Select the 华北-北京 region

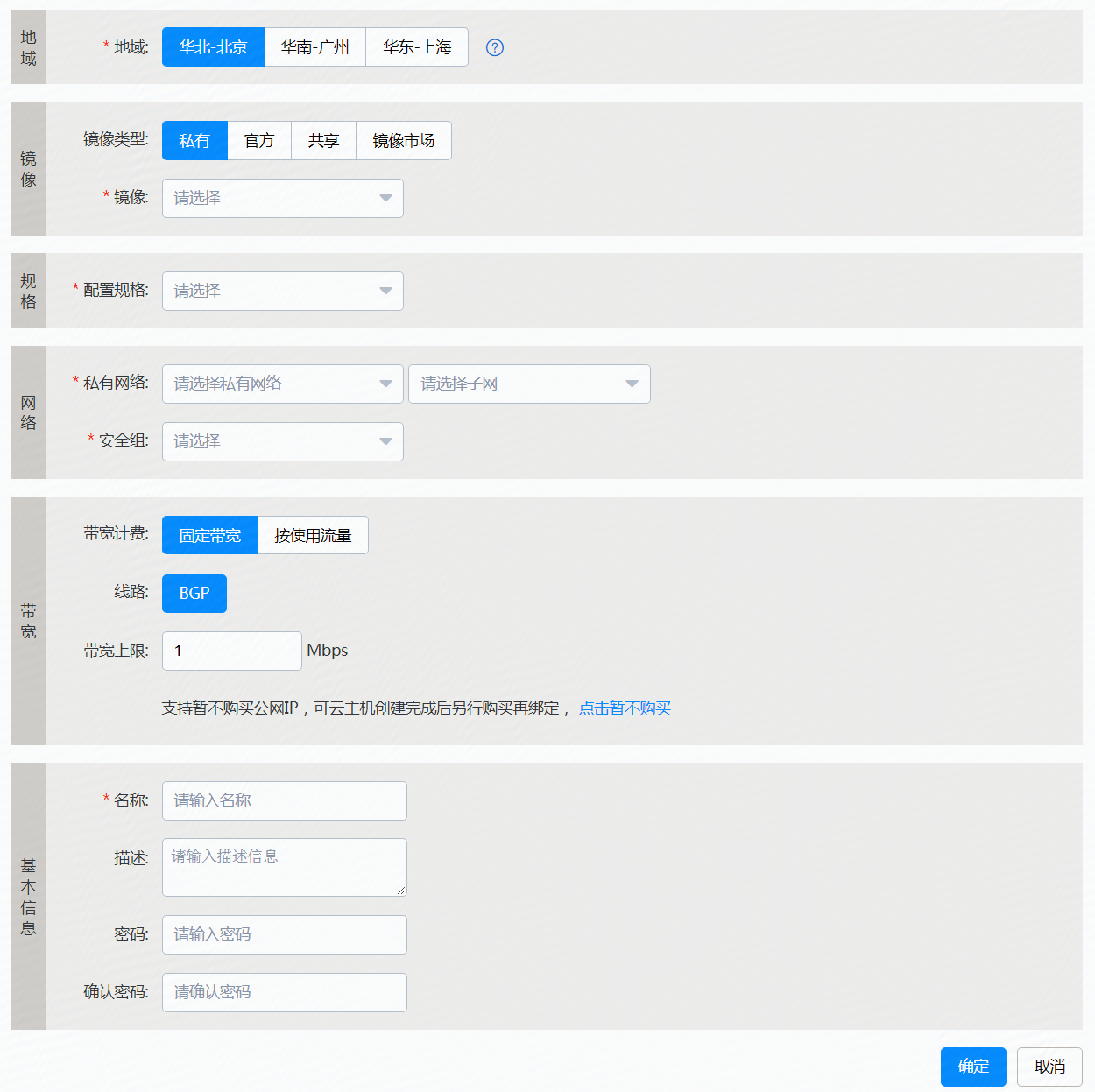click(213, 47)
